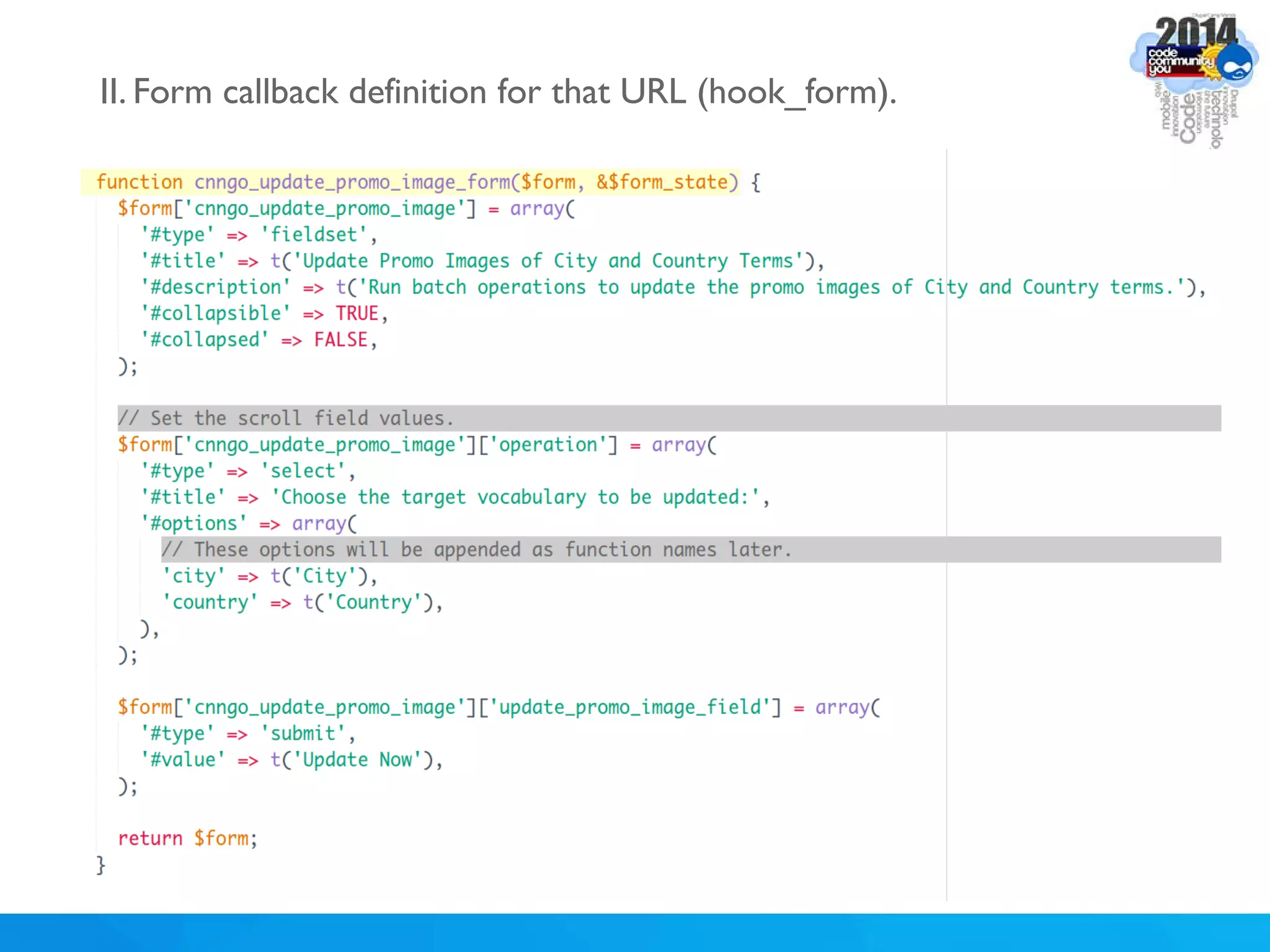Click the '#collapsed' => FALSE line
1270x952 pixels.
[x=259, y=340]
